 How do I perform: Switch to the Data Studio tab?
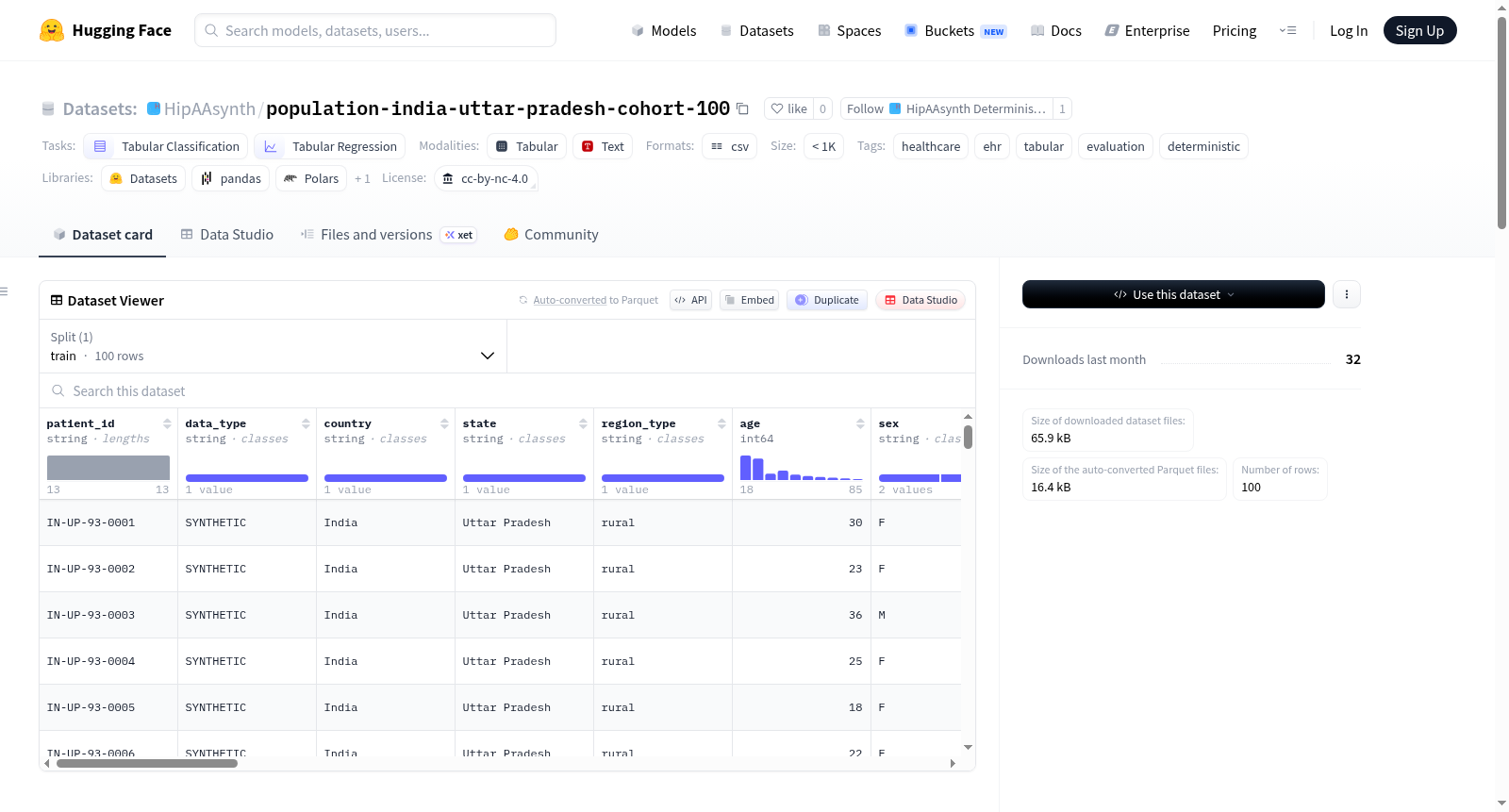click(227, 235)
